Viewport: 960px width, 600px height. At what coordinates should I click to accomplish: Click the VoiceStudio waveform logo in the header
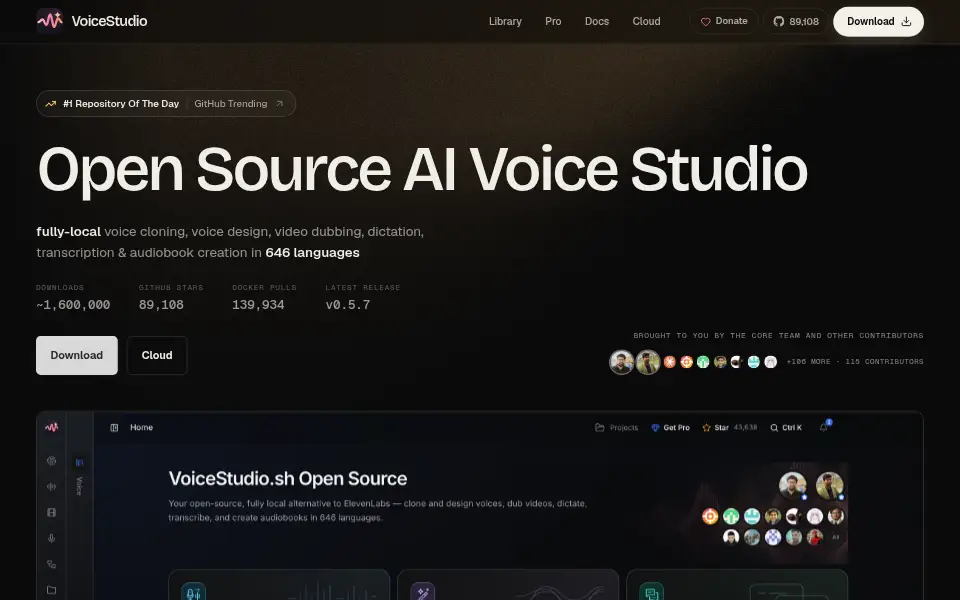click(x=50, y=21)
